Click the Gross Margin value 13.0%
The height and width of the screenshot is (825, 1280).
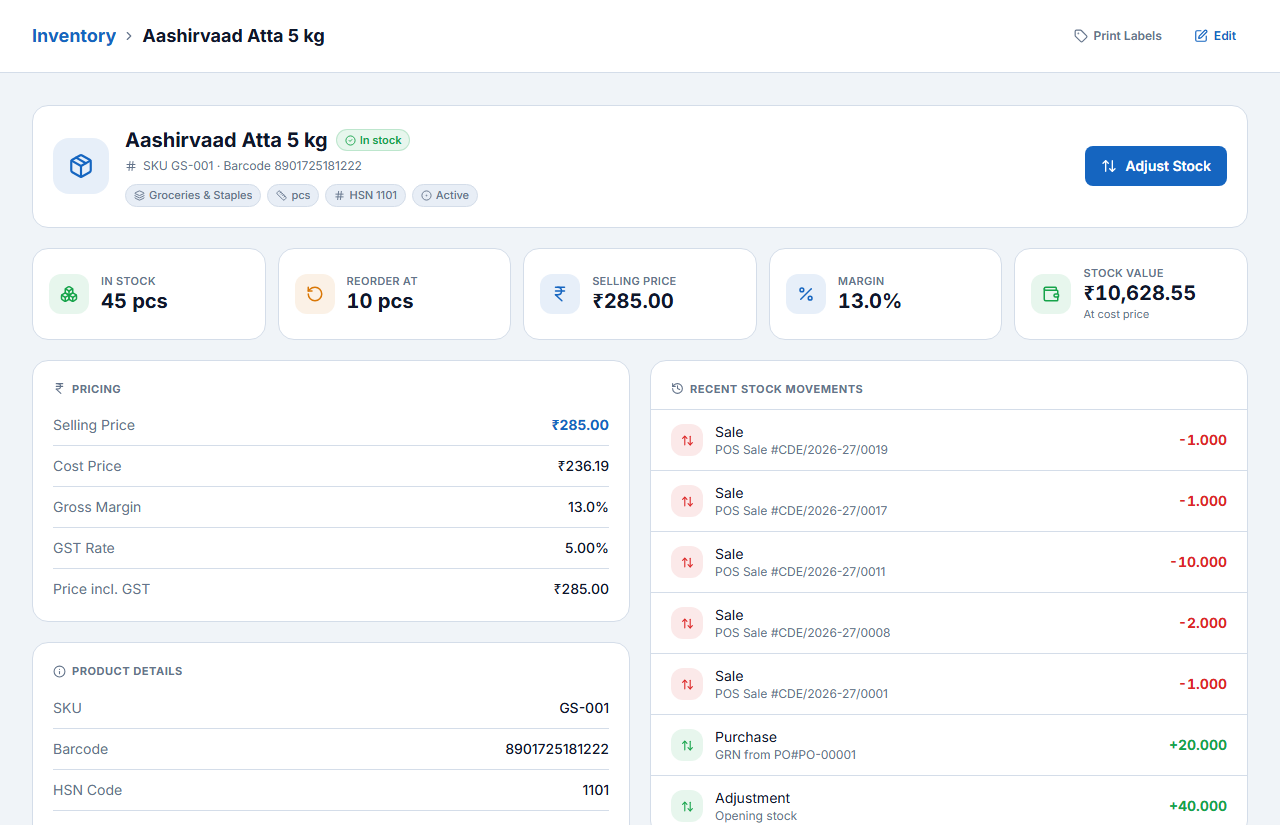click(x=588, y=507)
